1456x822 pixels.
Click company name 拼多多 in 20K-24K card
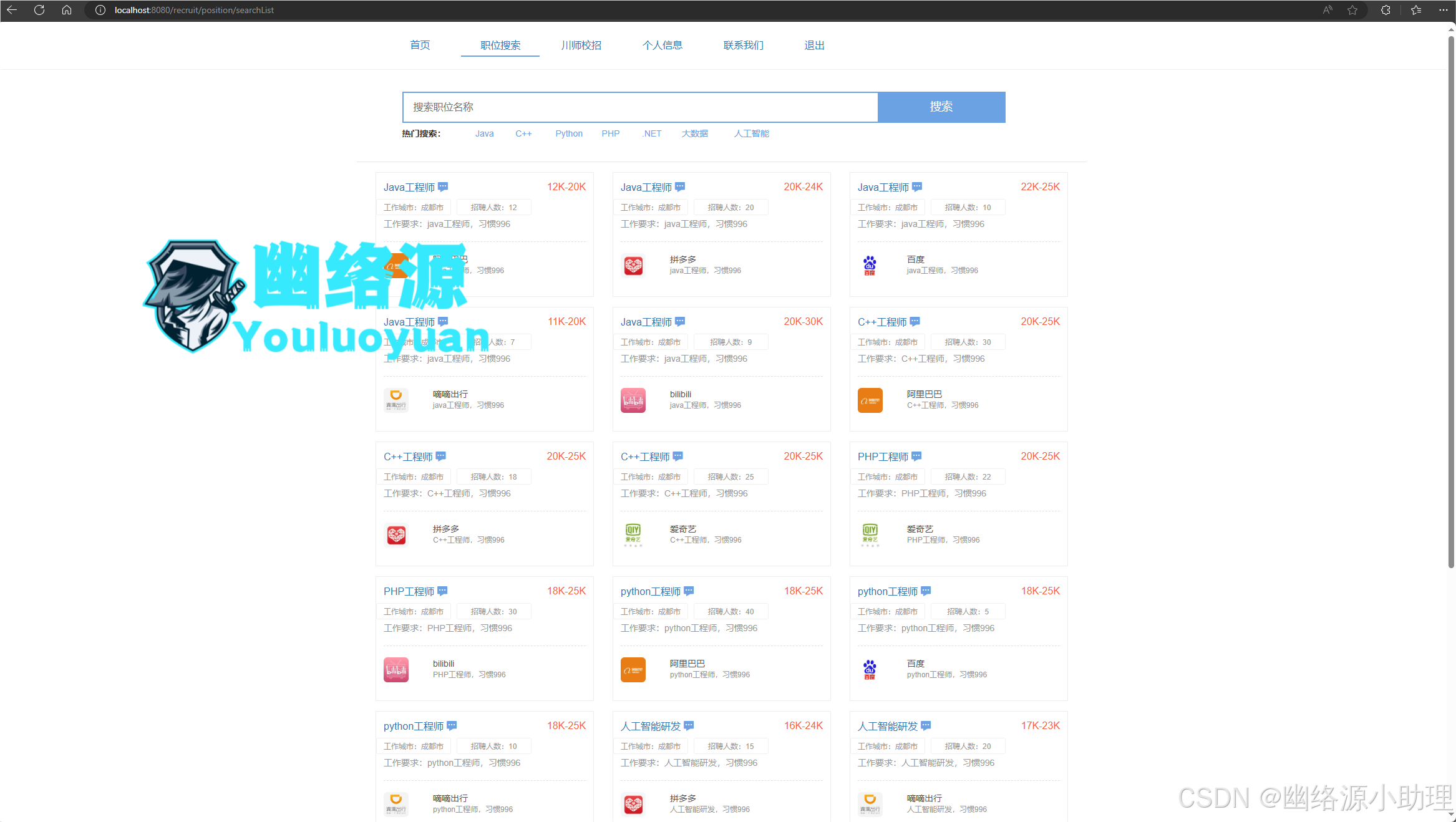[683, 259]
